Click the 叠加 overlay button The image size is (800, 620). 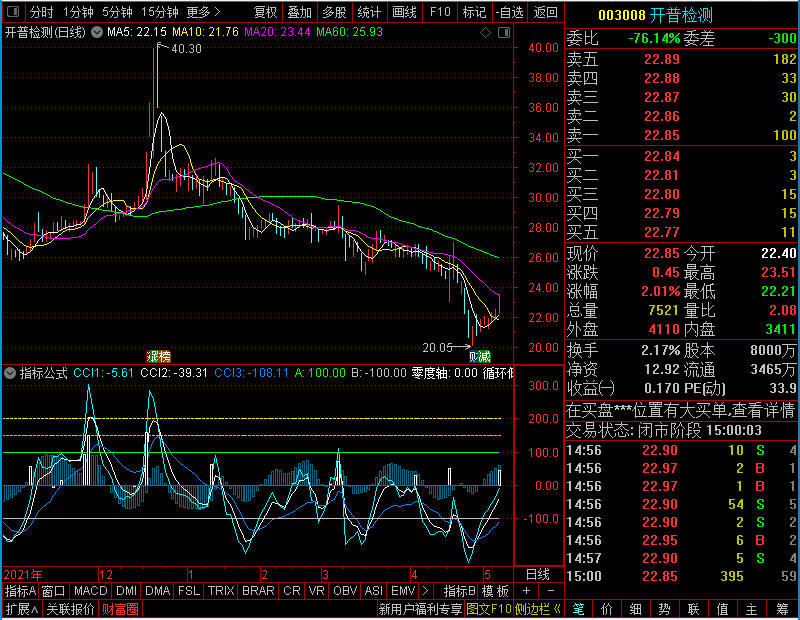click(x=299, y=12)
